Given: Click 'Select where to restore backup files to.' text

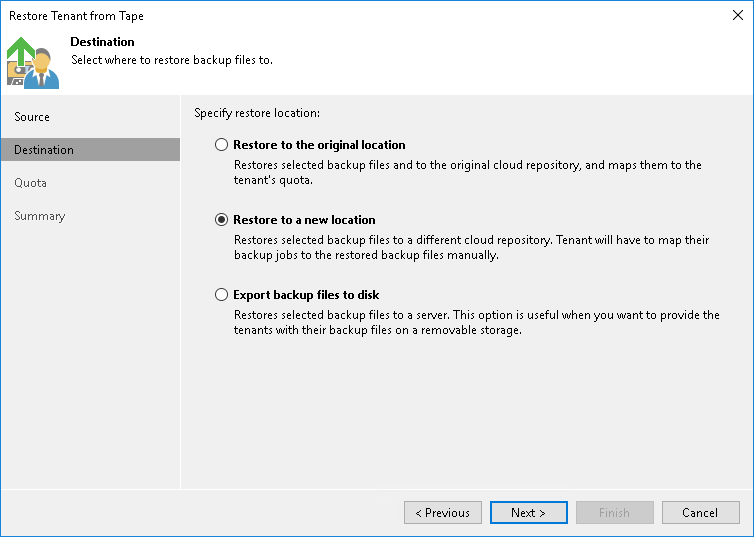Looking at the screenshot, I should coord(172,60).
